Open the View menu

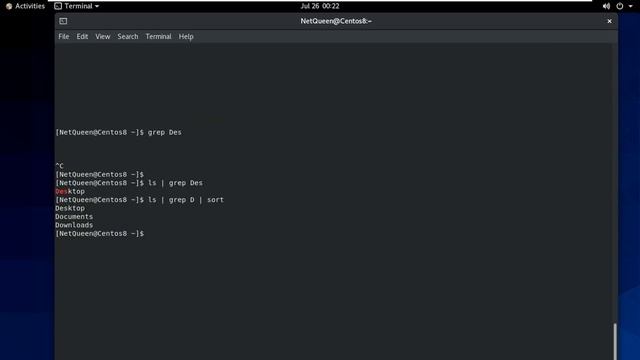point(102,36)
